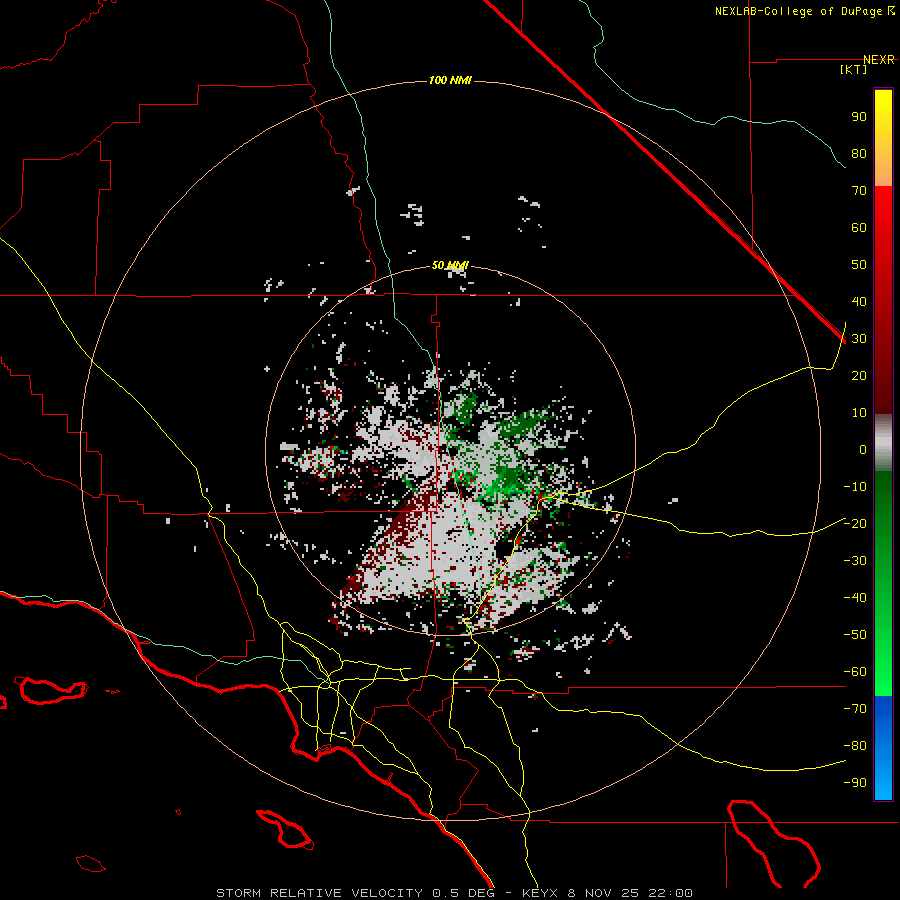Screen dimensions: 900x900
Task: Click the Storm Relative Velocity footer caption
Action: (454, 893)
